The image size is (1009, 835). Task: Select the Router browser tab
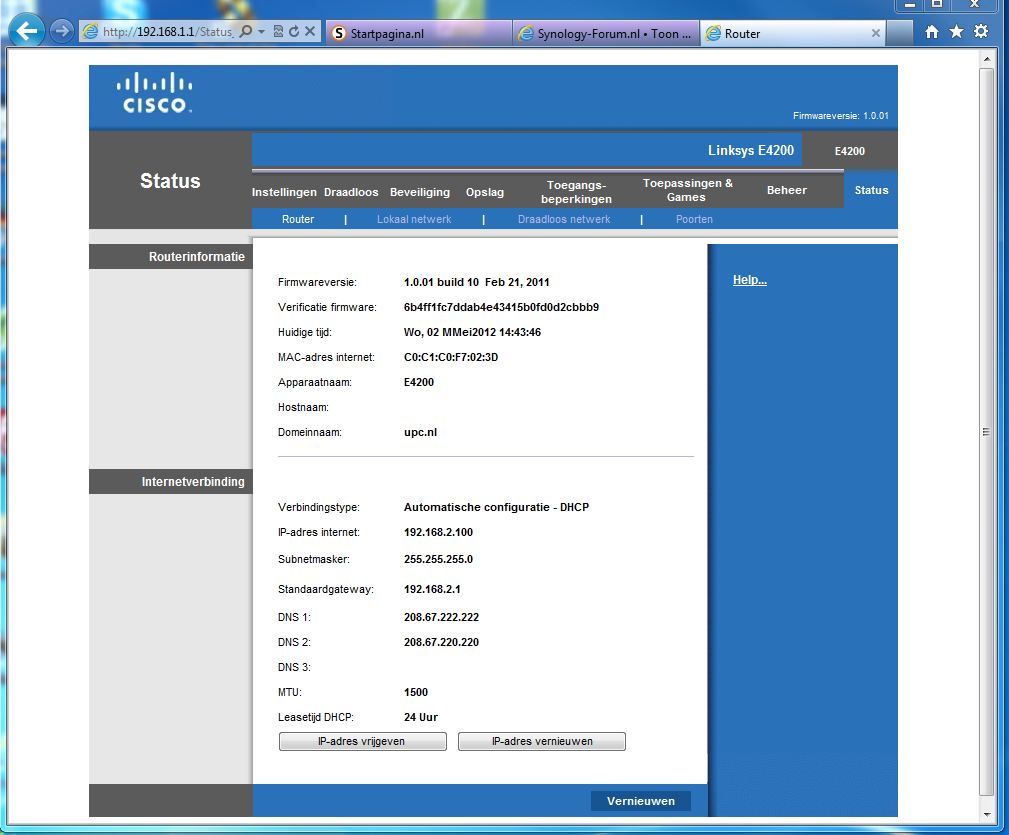coord(791,33)
